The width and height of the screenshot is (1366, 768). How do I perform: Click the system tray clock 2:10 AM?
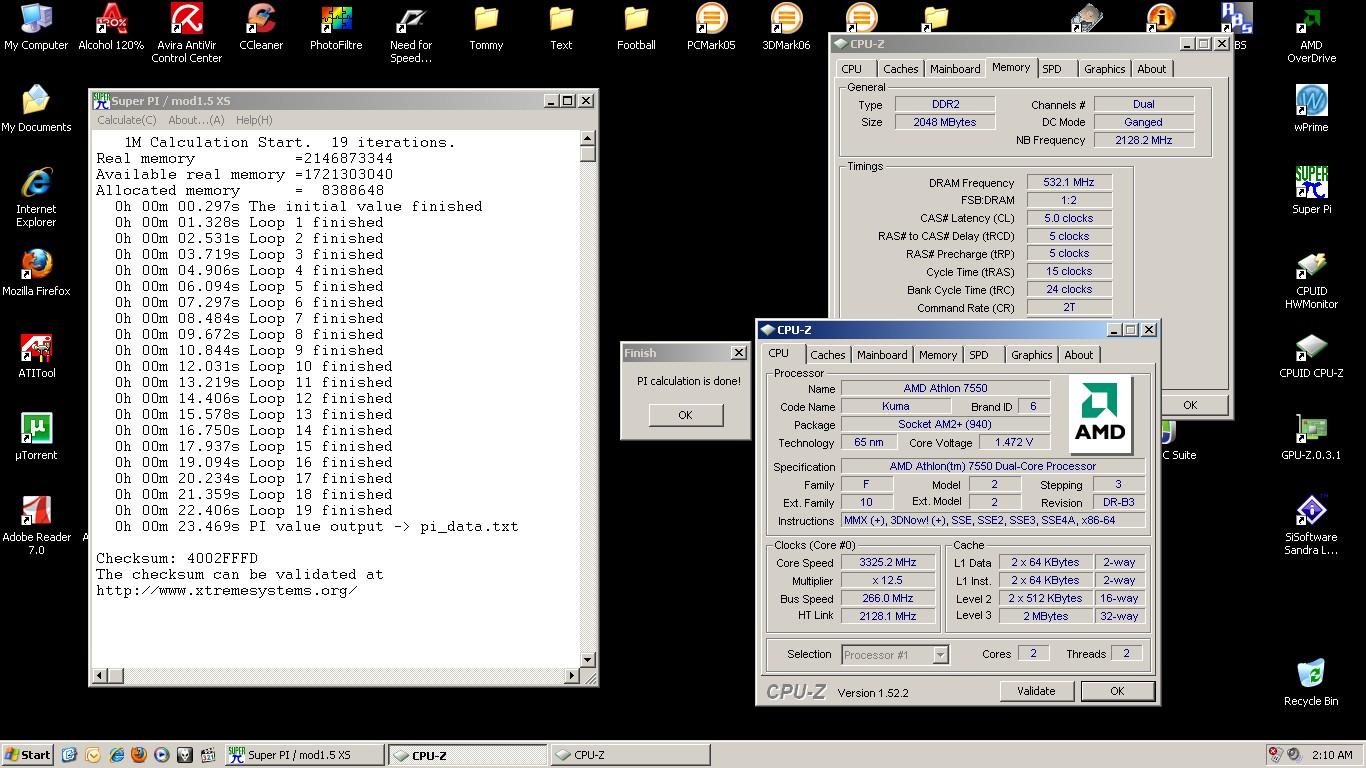[x=1331, y=755]
